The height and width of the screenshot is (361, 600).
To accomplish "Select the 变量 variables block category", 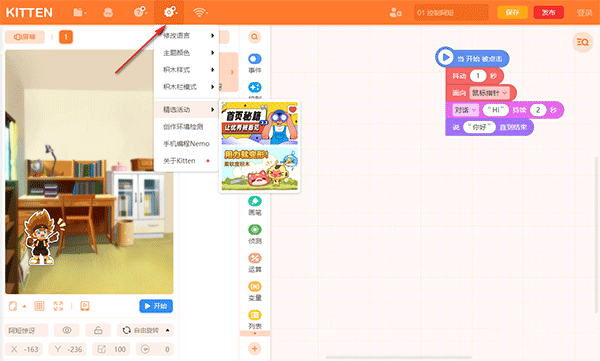I will (254, 291).
